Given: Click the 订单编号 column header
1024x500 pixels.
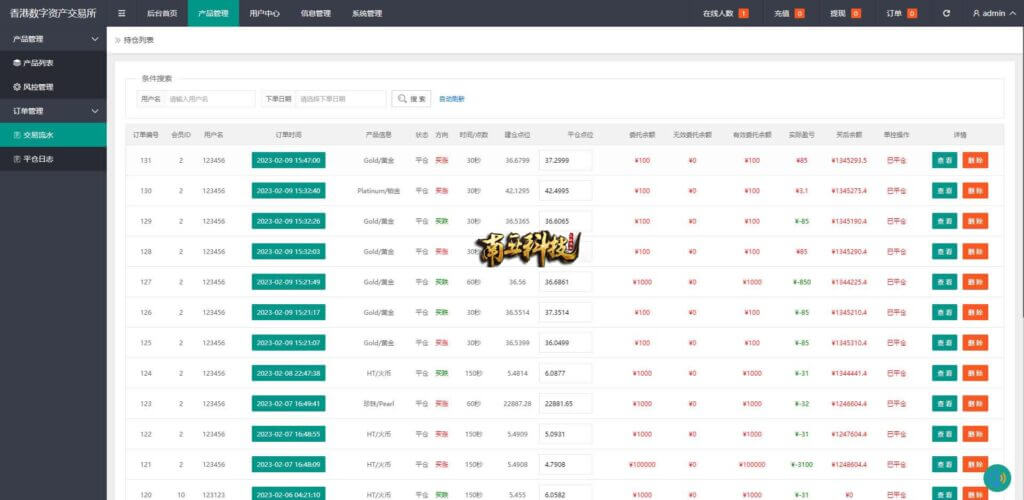Looking at the screenshot, I should (146, 134).
